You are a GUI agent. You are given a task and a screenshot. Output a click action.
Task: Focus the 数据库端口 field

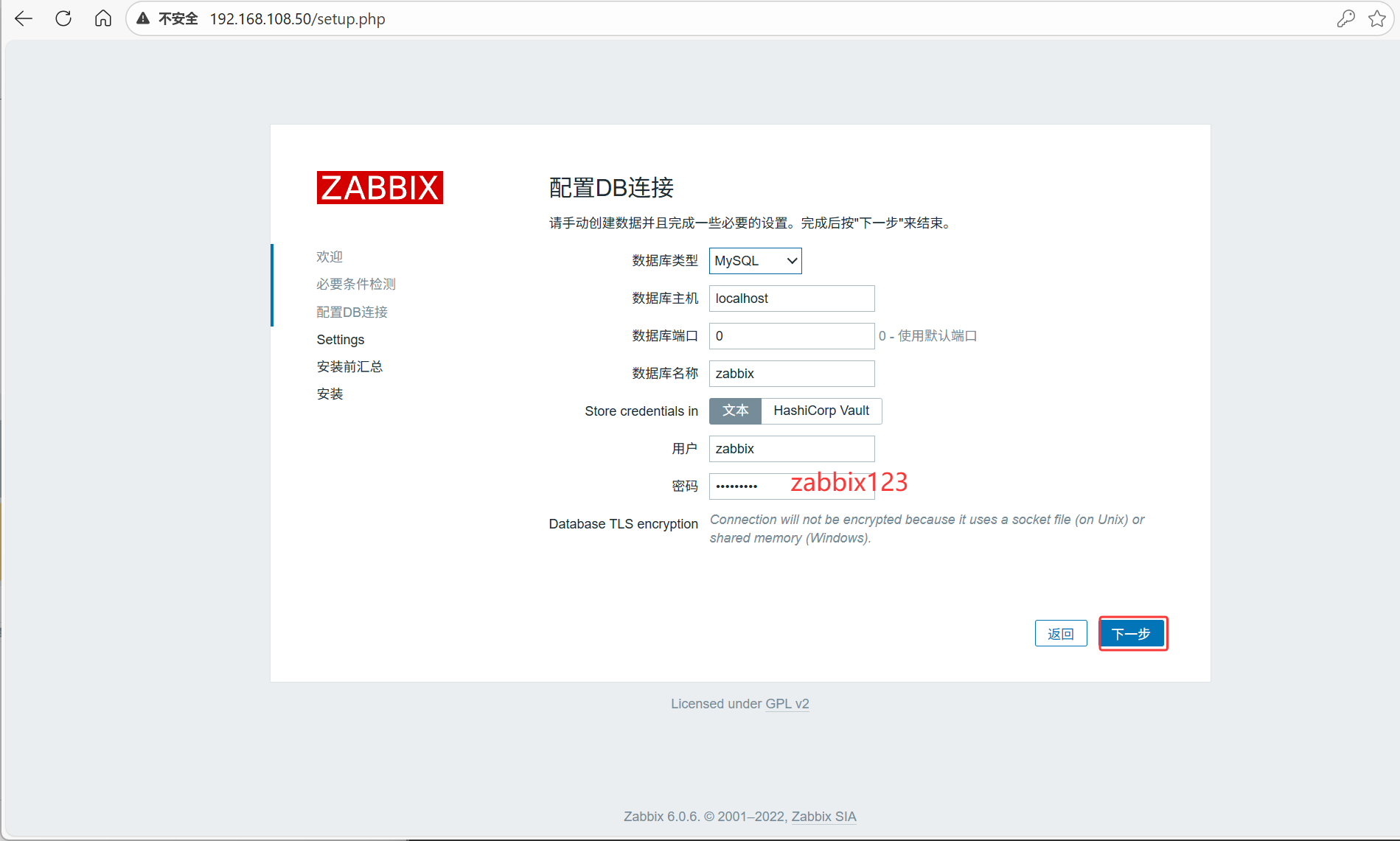click(x=792, y=336)
